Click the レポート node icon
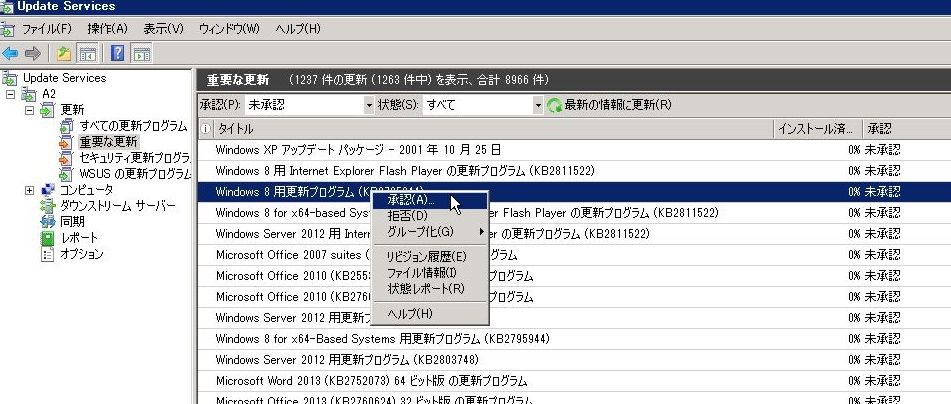 (47, 238)
